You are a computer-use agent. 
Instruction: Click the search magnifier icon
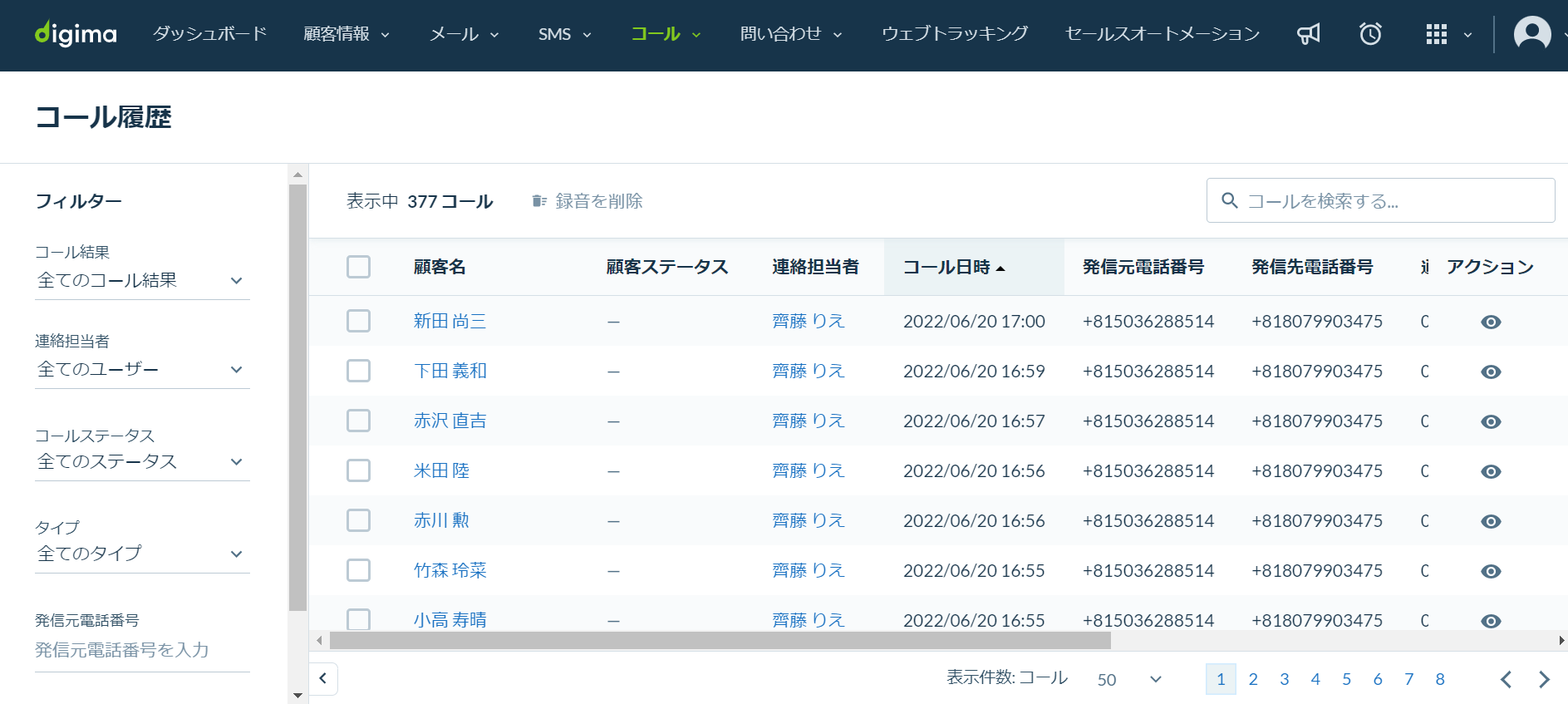tap(1230, 200)
